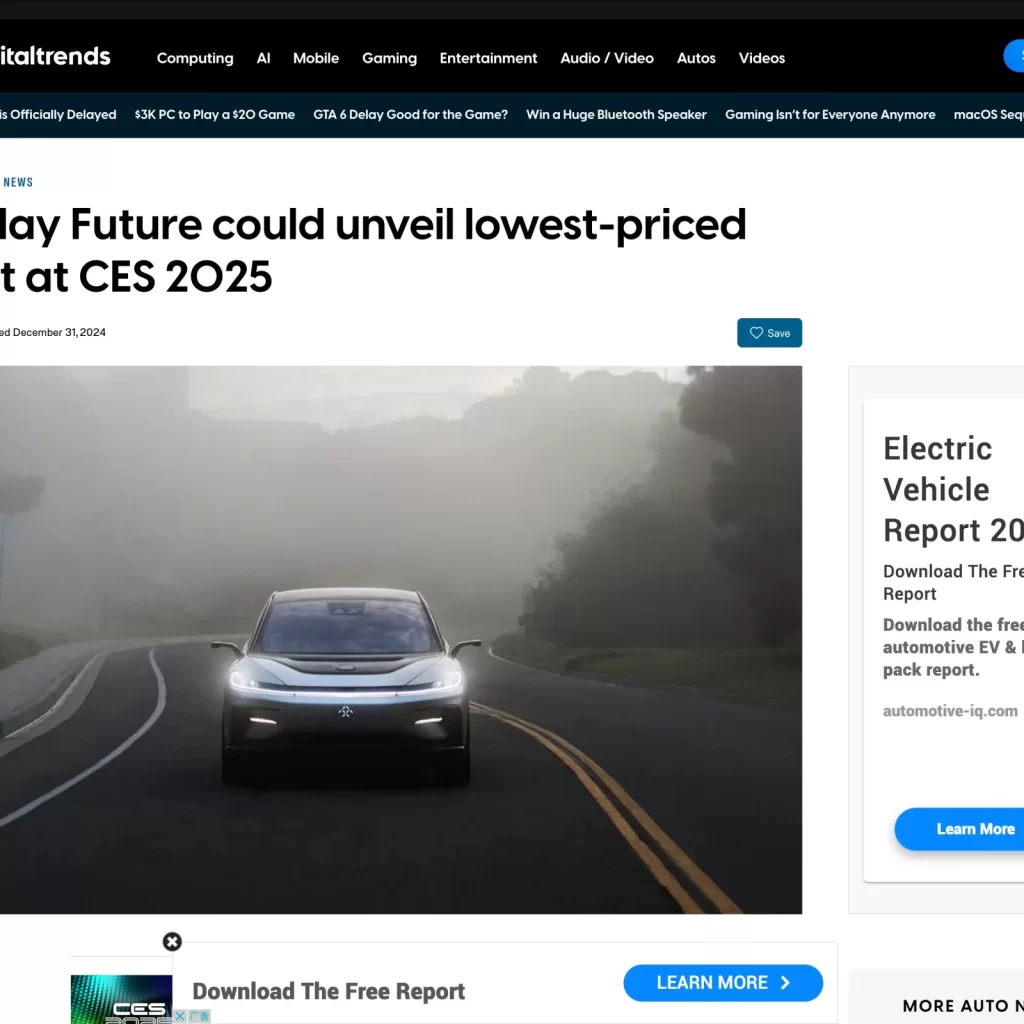Click the heart Save button
The height and width of the screenshot is (1024, 1024).
(769, 333)
